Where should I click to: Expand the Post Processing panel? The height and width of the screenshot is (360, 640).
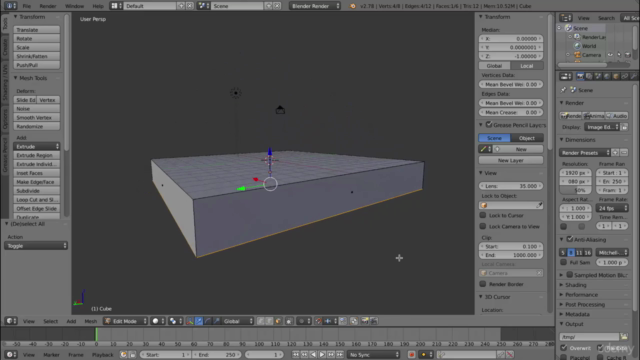pyautogui.click(x=585, y=304)
